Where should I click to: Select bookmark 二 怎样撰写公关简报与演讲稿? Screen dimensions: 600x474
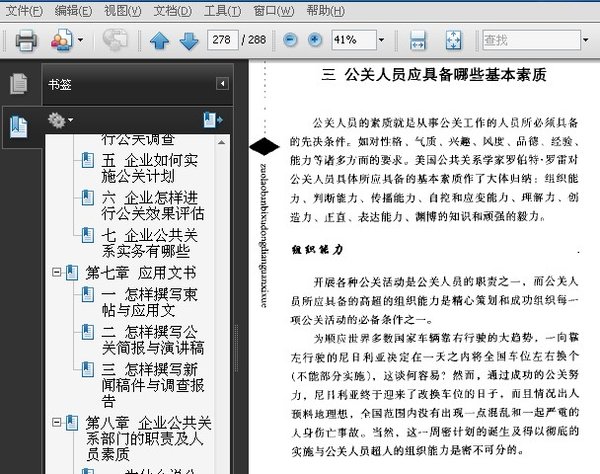[153, 340]
